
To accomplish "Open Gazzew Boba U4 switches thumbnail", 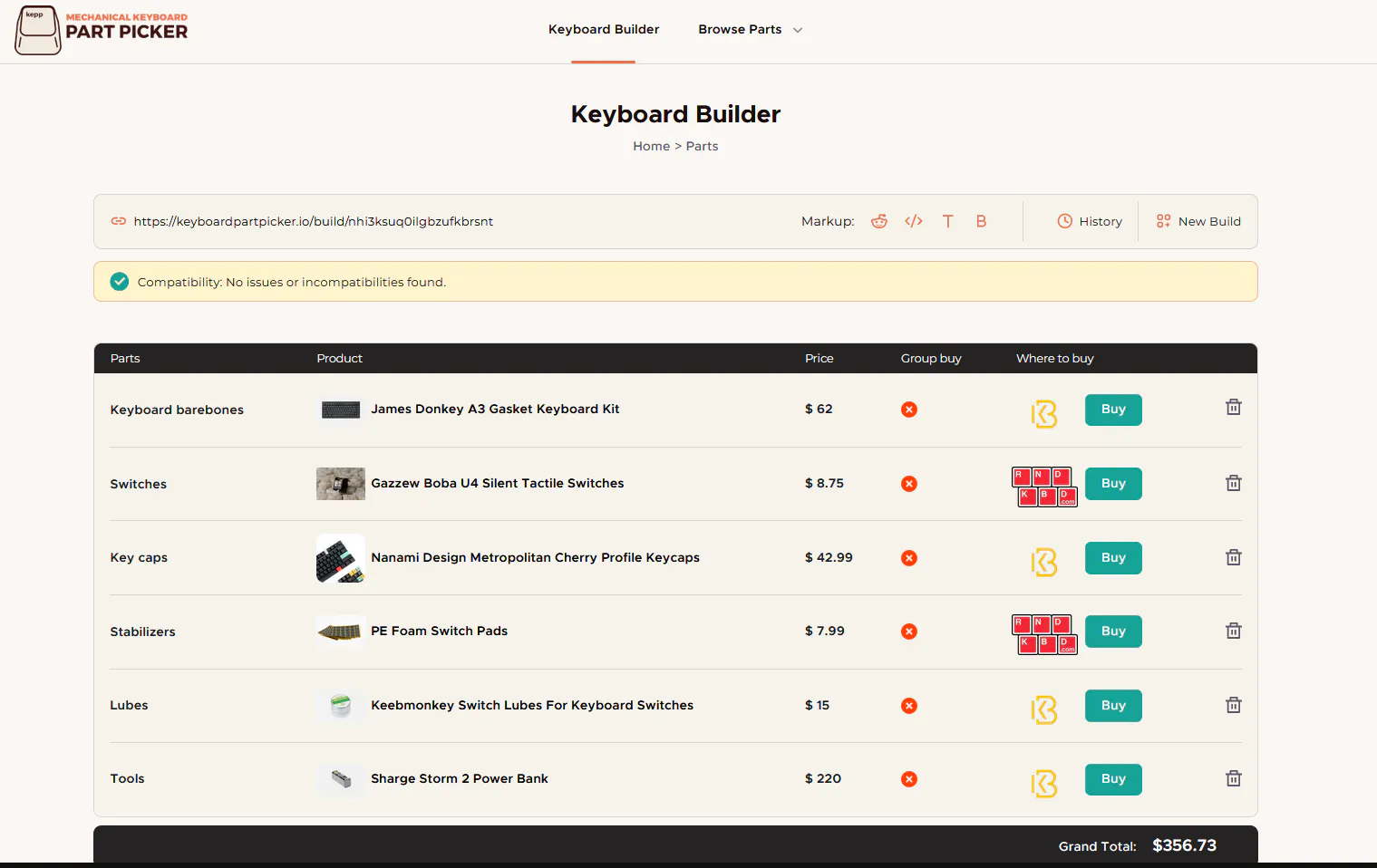I will tap(341, 484).
